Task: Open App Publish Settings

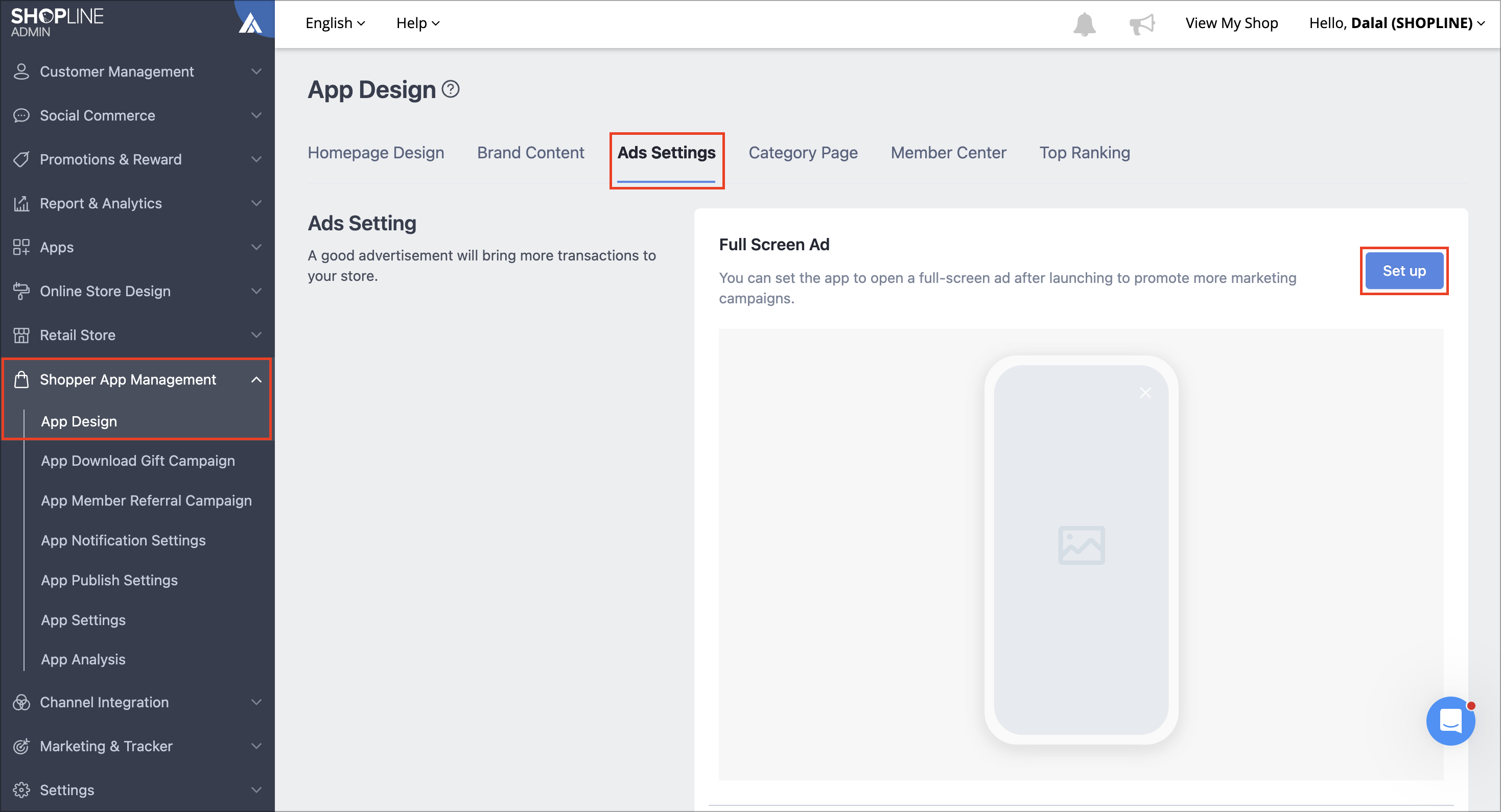Action: (x=109, y=580)
